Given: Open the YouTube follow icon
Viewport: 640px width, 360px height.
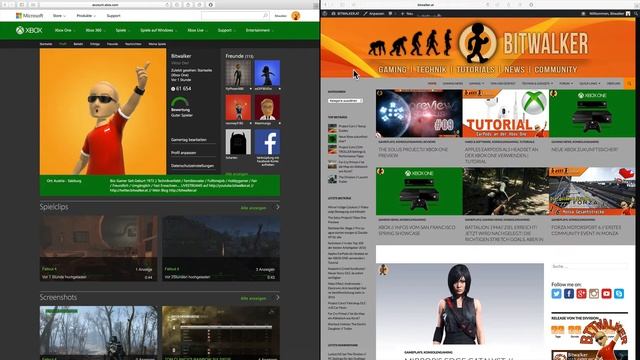Looking at the screenshot, I should tap(607, 293).
